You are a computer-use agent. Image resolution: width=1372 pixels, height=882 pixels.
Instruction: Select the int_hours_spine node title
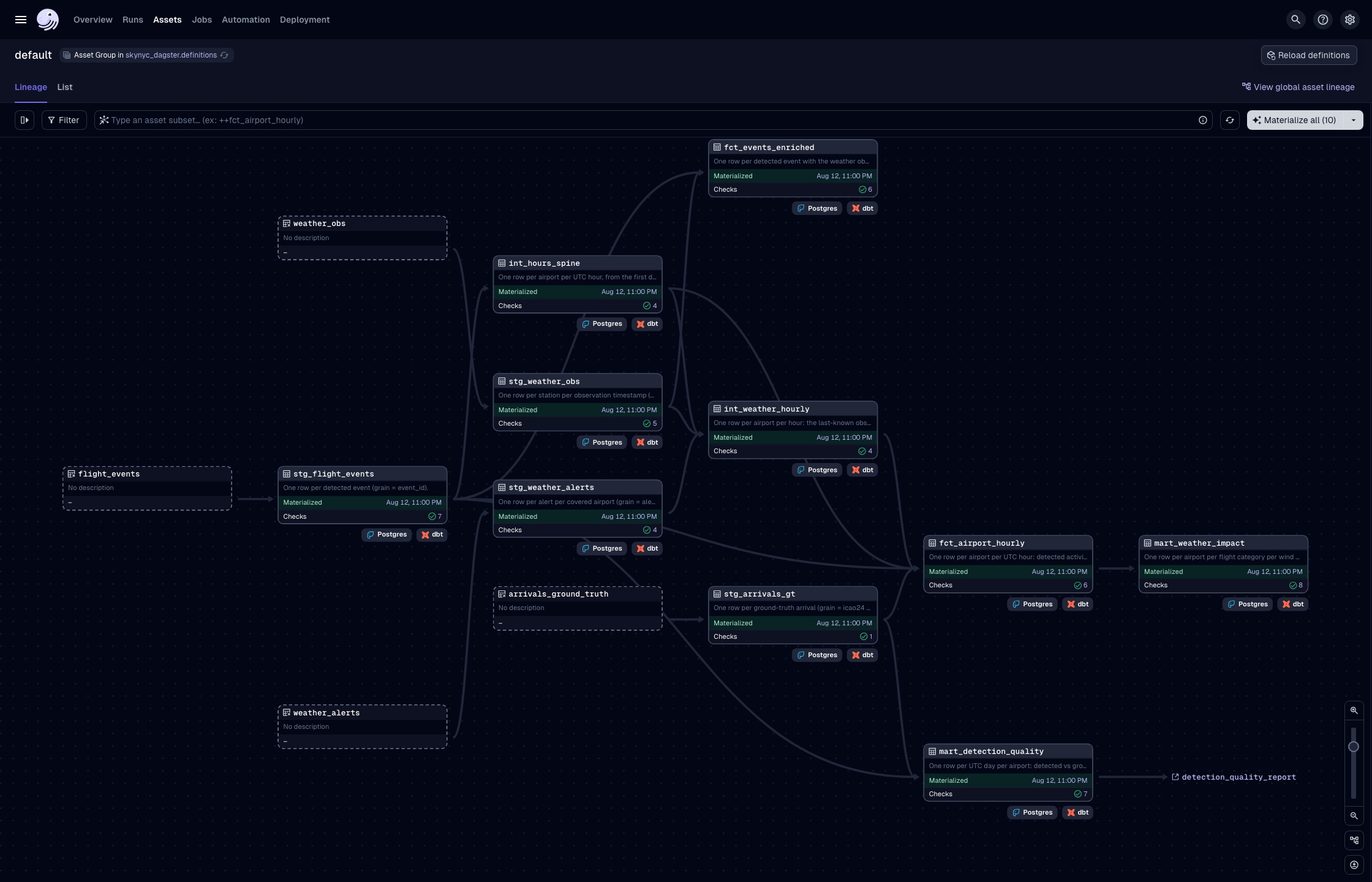[x=544, y=263]
